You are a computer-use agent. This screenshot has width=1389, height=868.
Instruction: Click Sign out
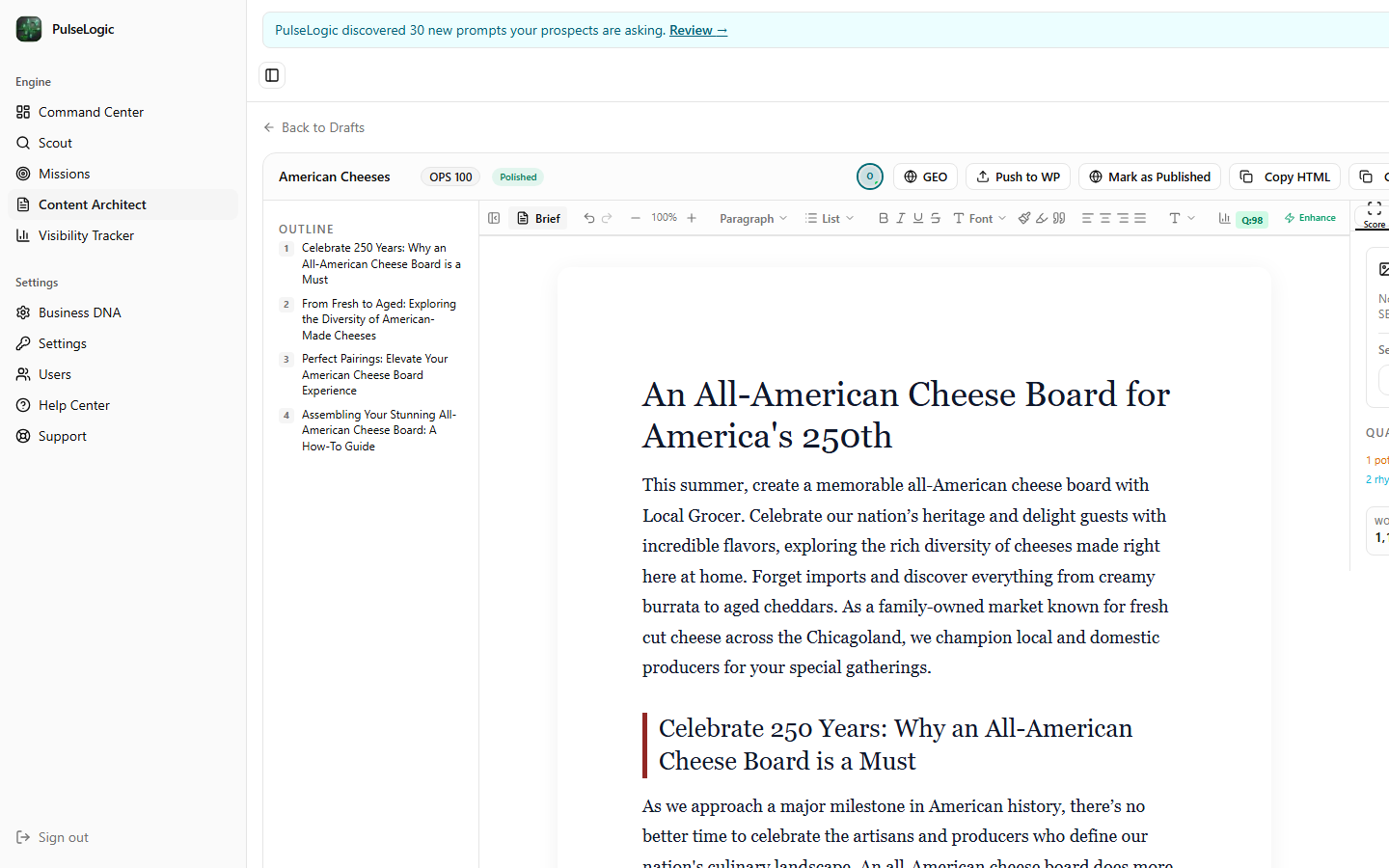tap(52, 837)
